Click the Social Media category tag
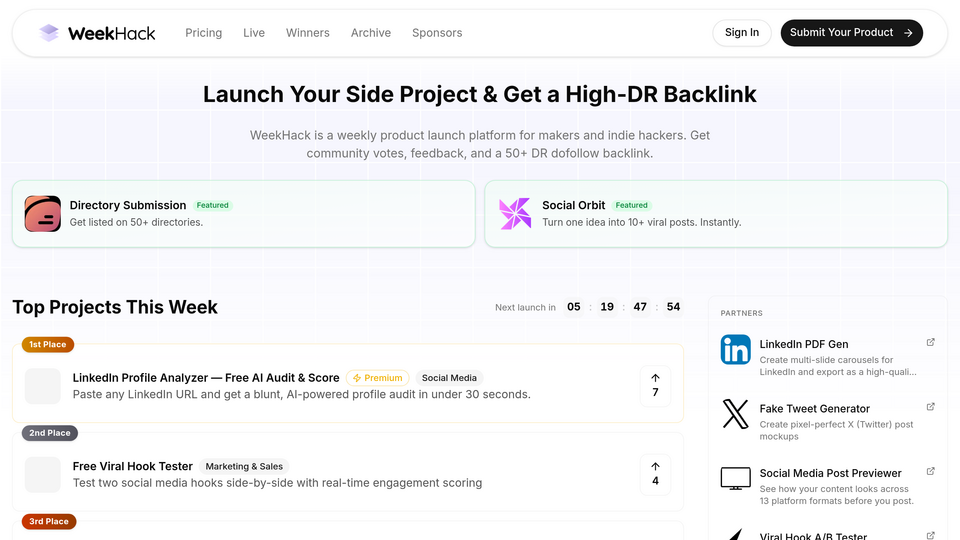960x540 pixels. click(x=449, y=378)
